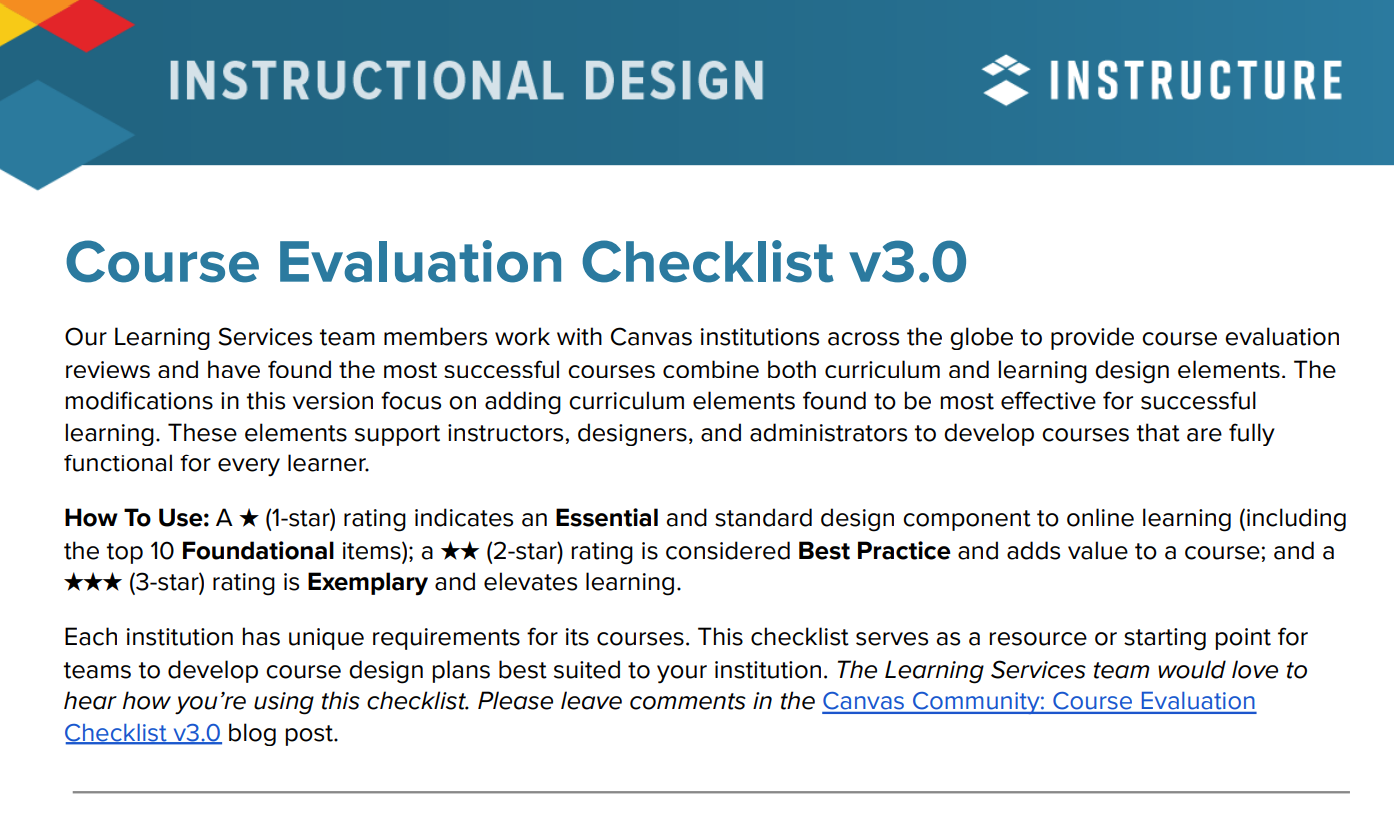Click the bold word 'Essential'
Viewport: 1394px width, 824px height.
[x=607, y=519]
